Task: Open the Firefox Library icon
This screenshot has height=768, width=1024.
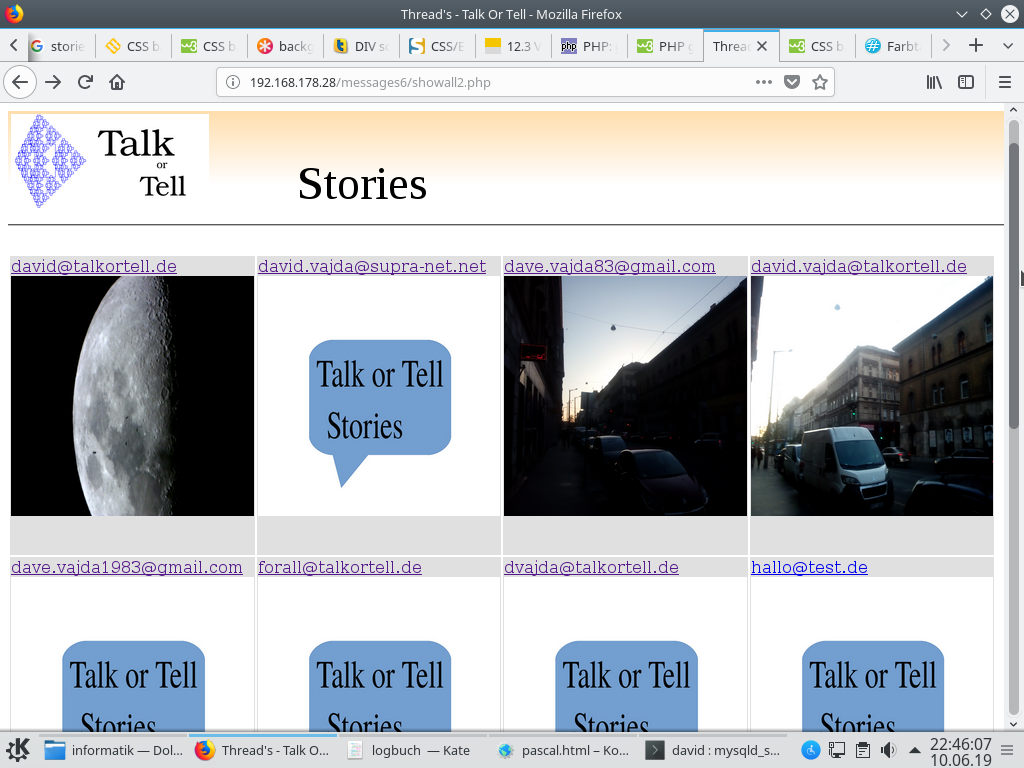Action: (x=934, y=82)
